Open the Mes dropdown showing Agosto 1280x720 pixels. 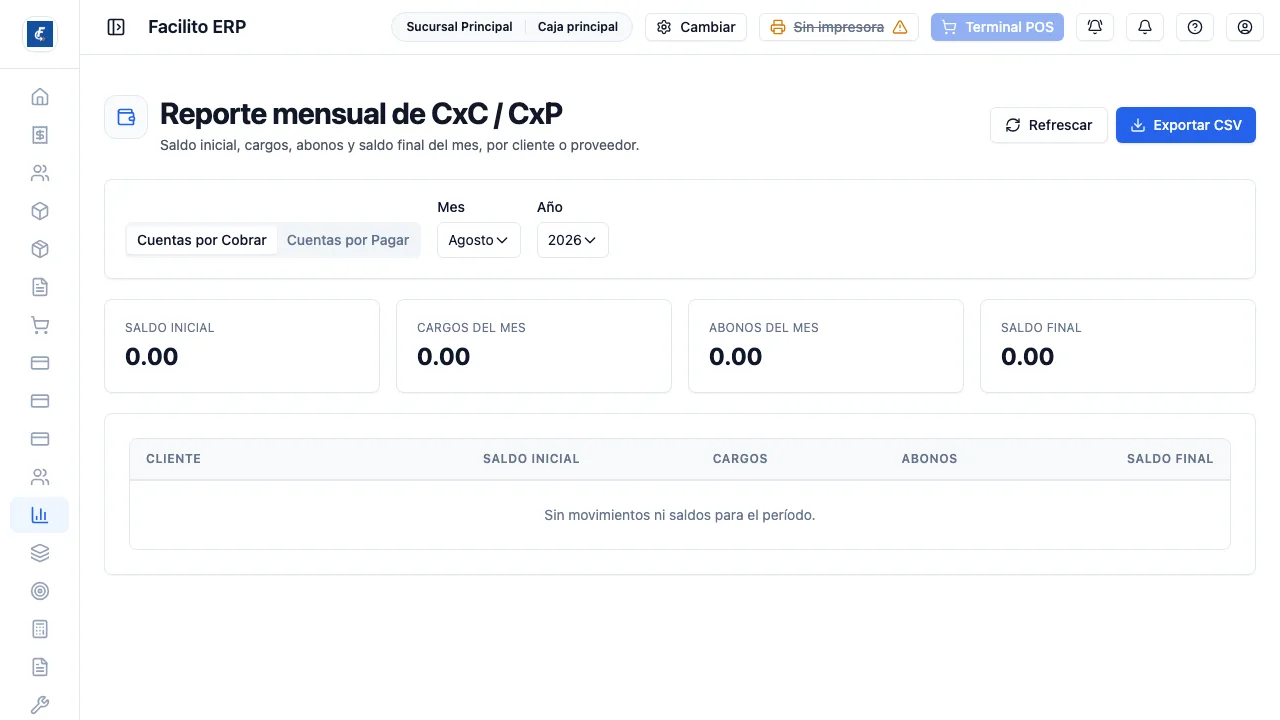[479, 240]
